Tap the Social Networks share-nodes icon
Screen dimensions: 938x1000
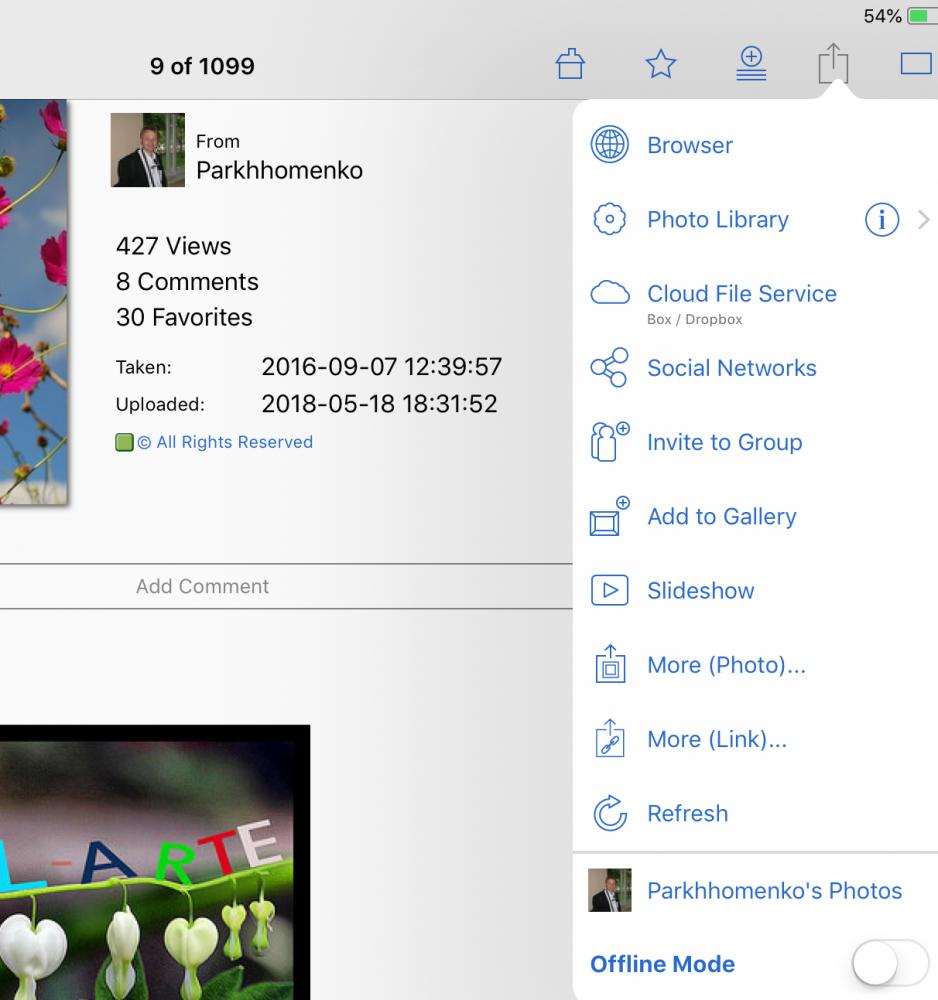[610, 367]
